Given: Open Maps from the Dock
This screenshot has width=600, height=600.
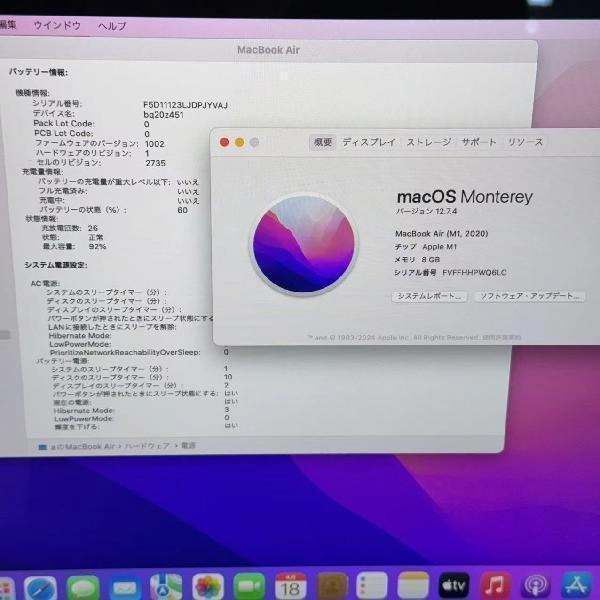Looking at the screenshot, I should [x=166, y=588].
